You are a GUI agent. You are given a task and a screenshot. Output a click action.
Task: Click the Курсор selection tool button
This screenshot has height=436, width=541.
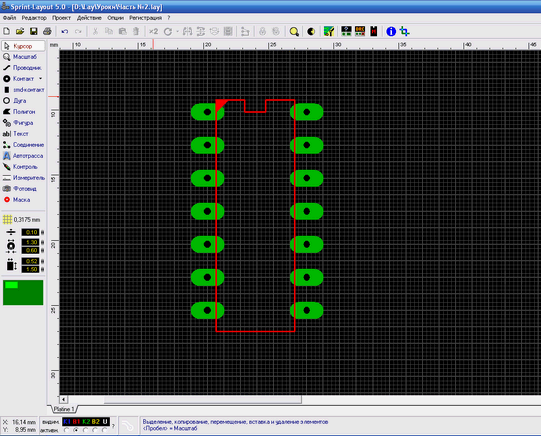(23, 46)
